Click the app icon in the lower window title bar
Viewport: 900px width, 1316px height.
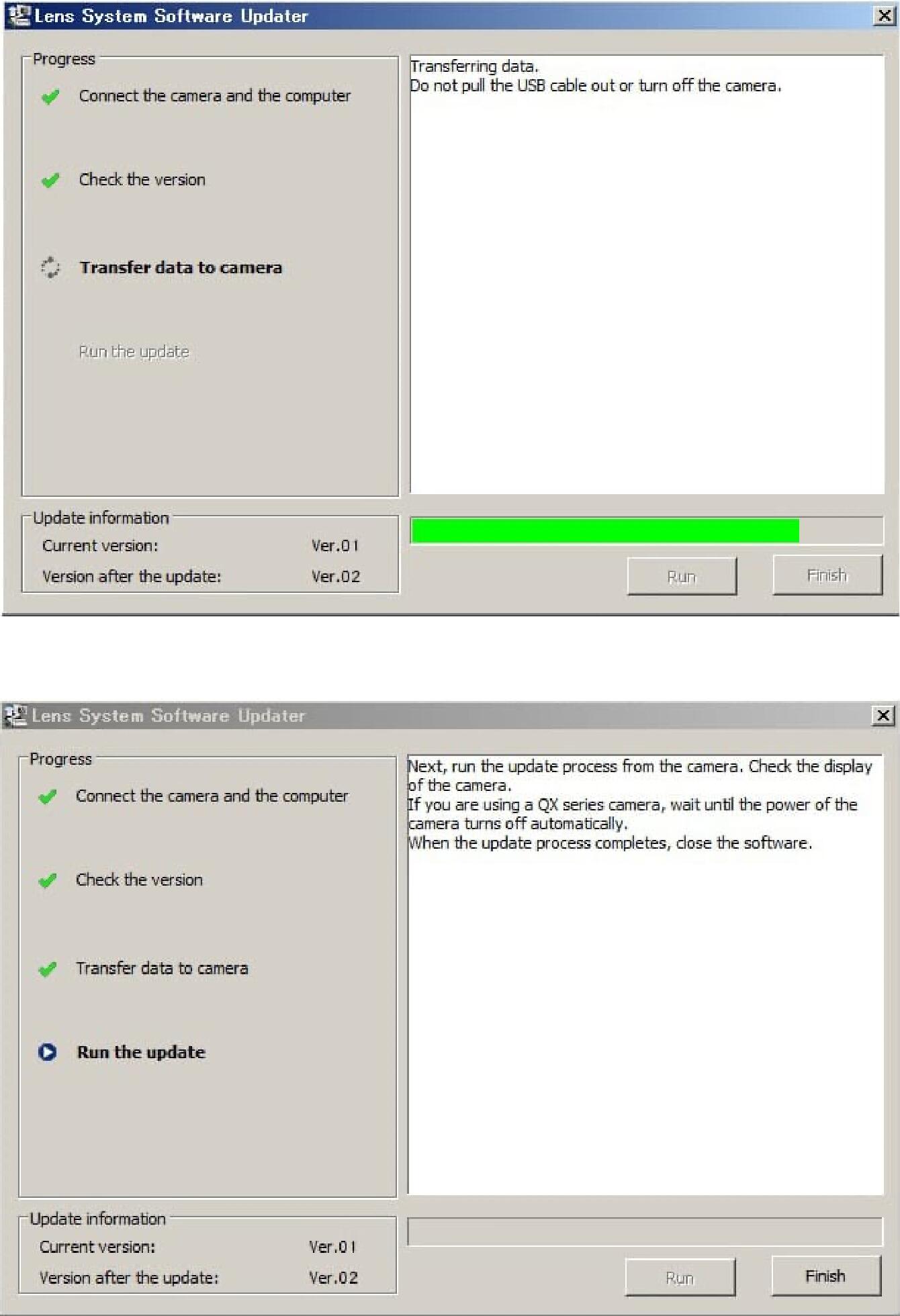16,716
